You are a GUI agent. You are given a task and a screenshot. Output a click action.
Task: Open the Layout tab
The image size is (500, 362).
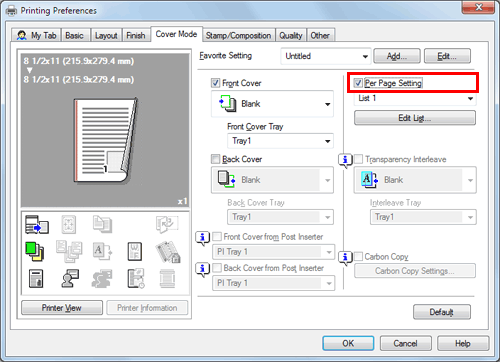pos(106,35)
